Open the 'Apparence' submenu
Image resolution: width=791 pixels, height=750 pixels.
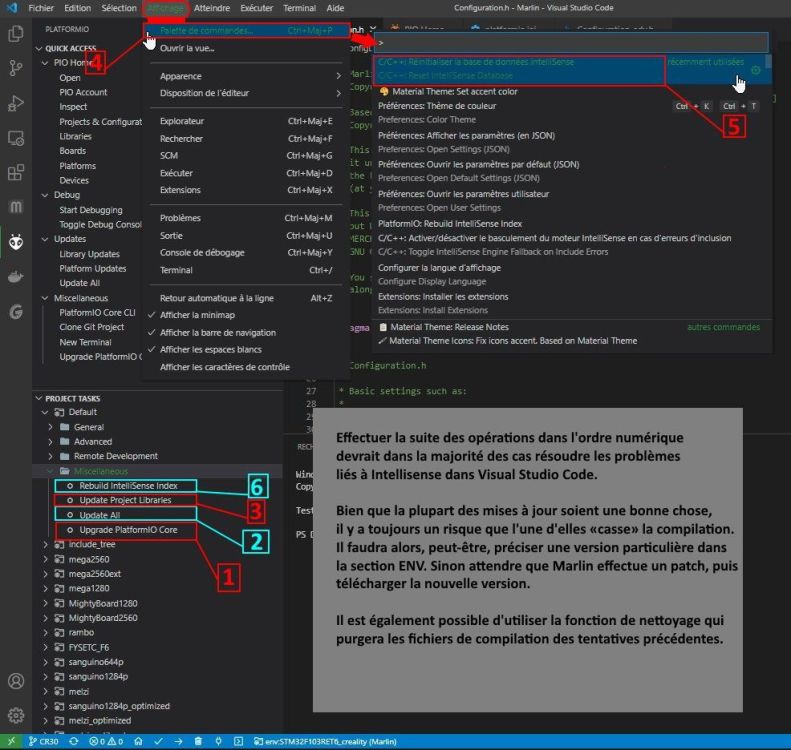pos(247,76)
